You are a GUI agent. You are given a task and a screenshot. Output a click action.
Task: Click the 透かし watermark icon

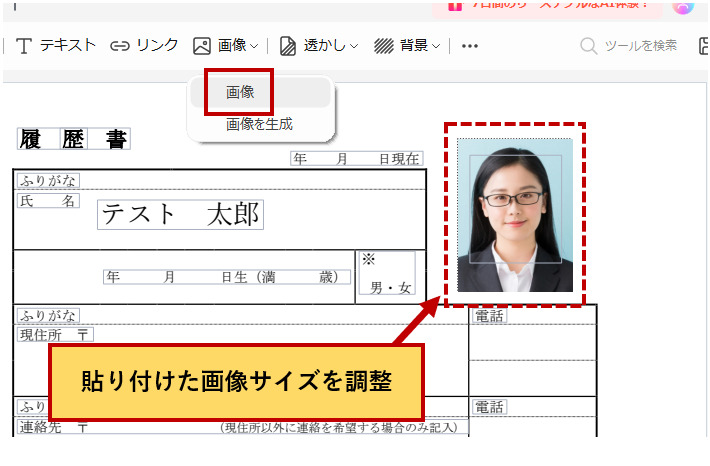(x=288, y=46)
